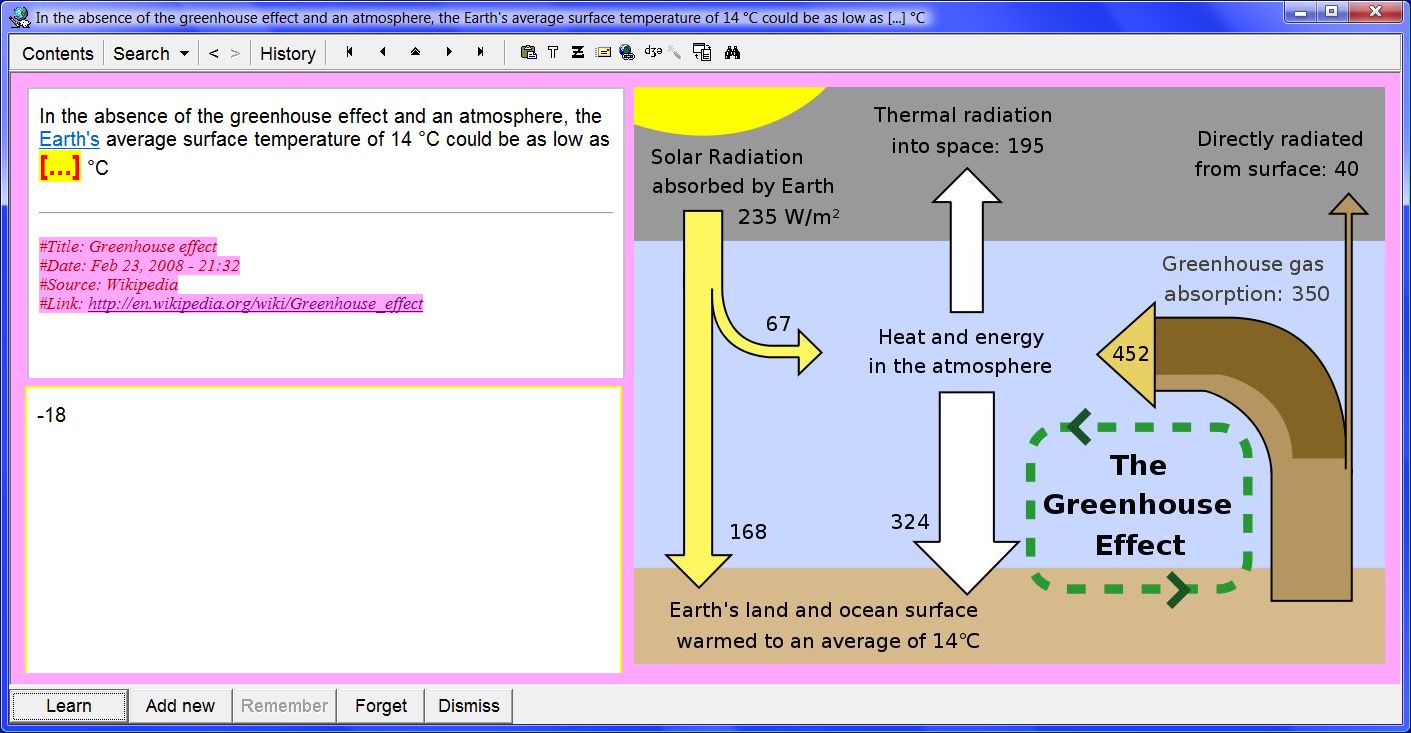The image size is (1411, 733).
Task: Click the phonetic transcription icon
Action: (x=653, y=53)
